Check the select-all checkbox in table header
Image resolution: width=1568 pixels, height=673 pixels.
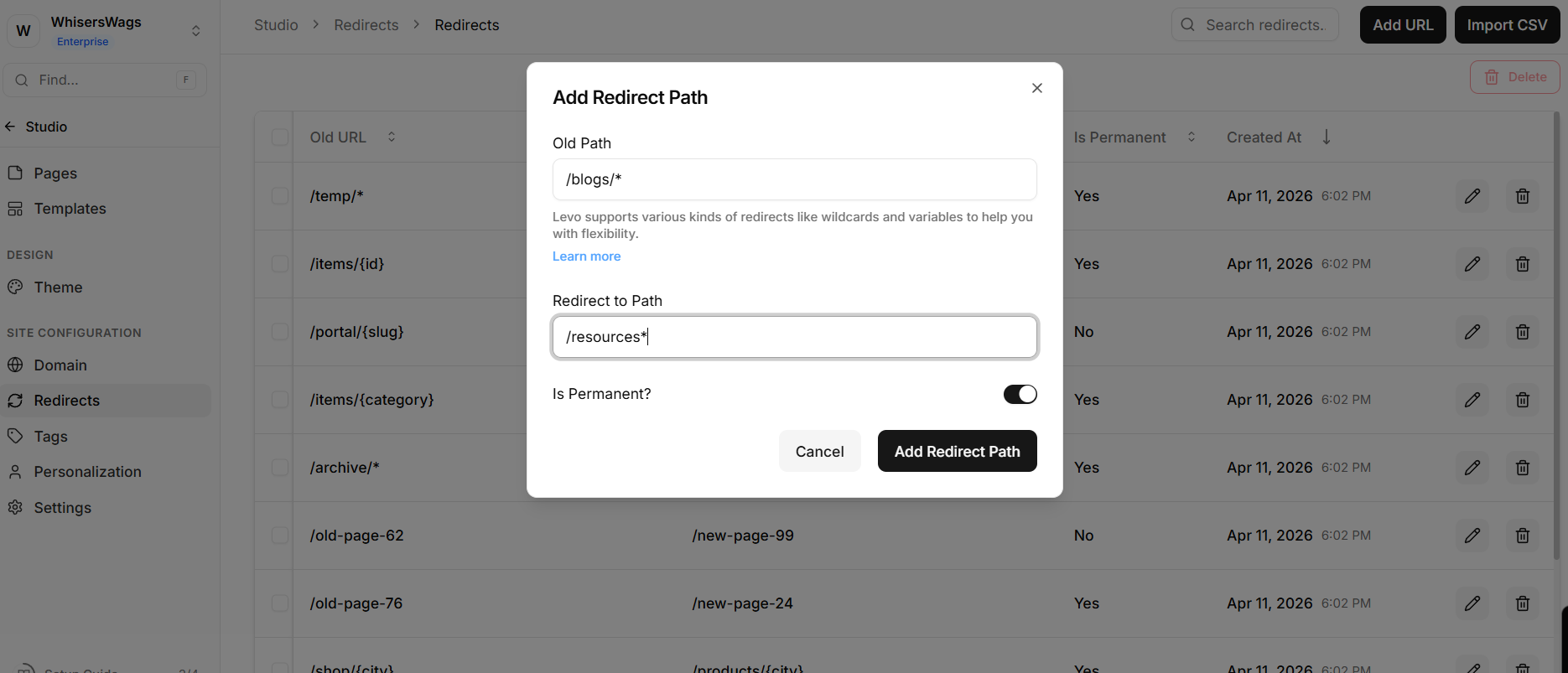280,137
